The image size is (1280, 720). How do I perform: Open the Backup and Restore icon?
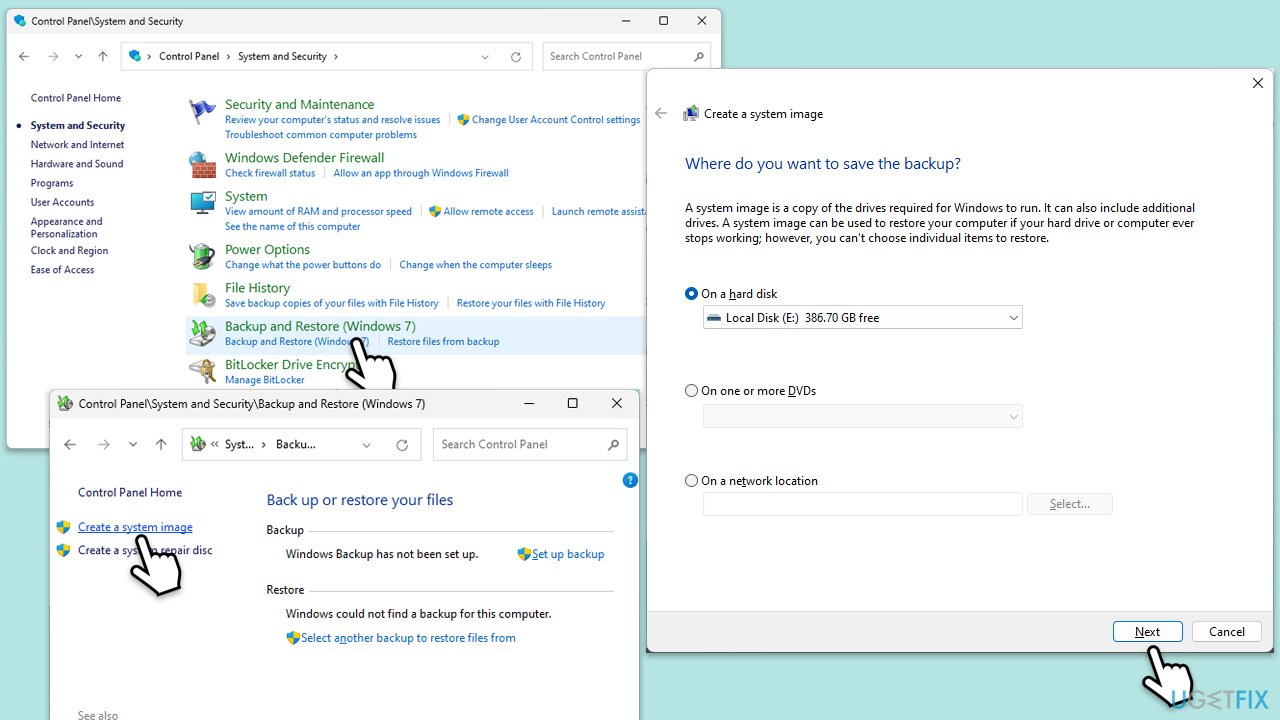(202, 333)
